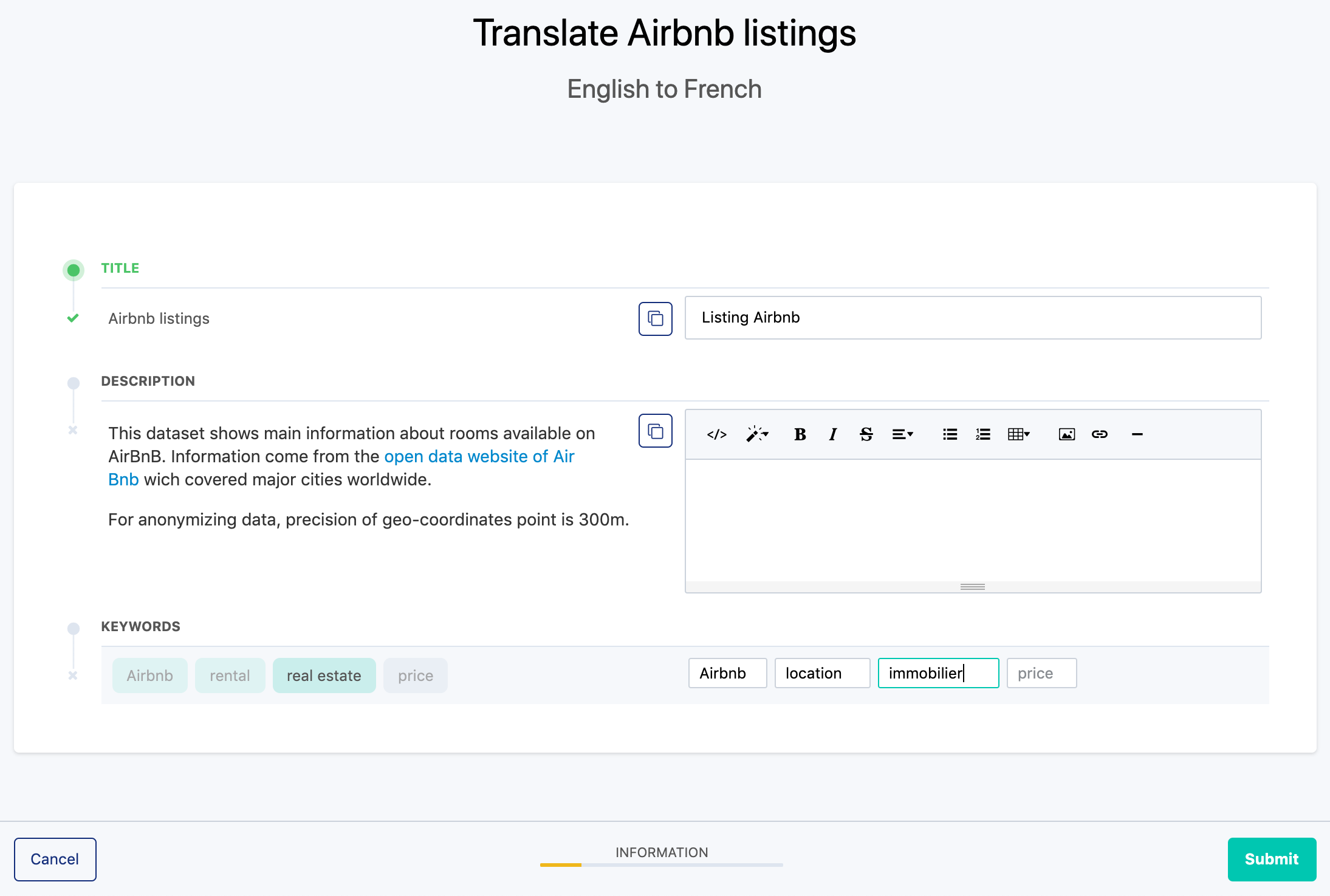
Task: Insert a hyperlink in the editor
Action: [1099, 434]
